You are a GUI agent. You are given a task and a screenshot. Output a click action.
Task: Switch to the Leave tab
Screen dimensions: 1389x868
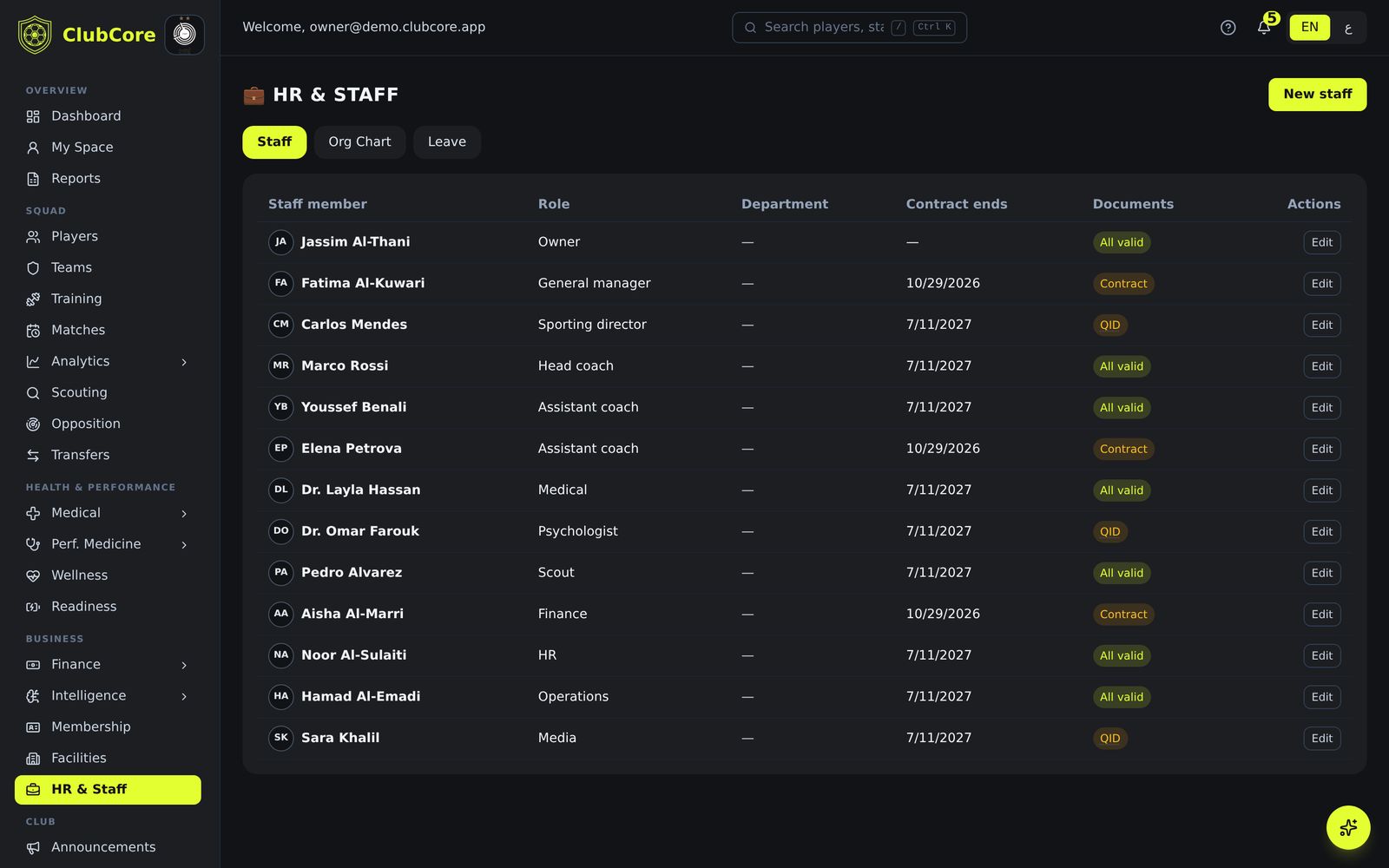(447, 142)
